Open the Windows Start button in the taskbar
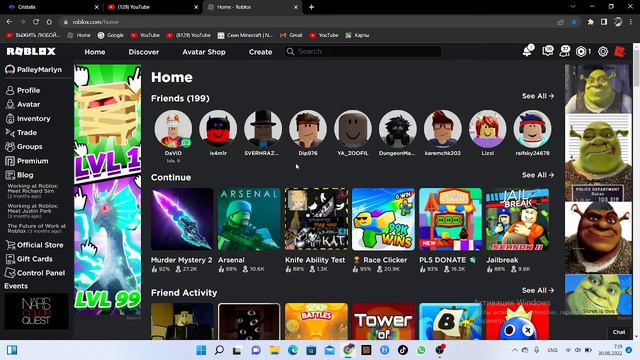Image resolution: width=640 pixels, height=360 pixels. tap(201, 350)
